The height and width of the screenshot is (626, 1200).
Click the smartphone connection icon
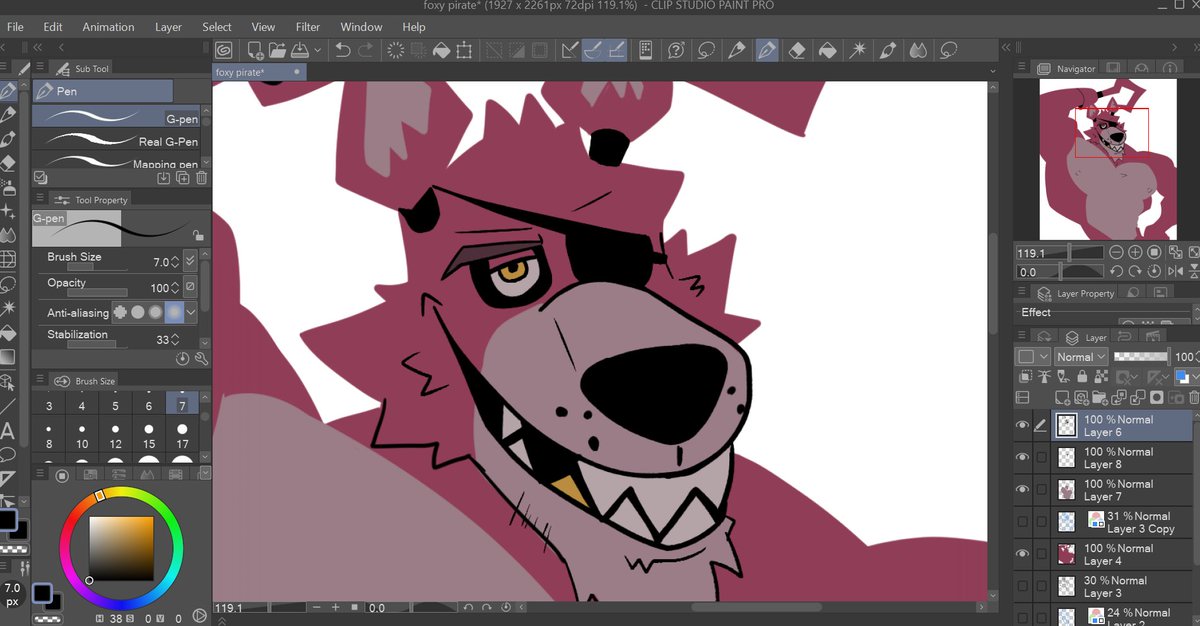(x=646, y=50)
